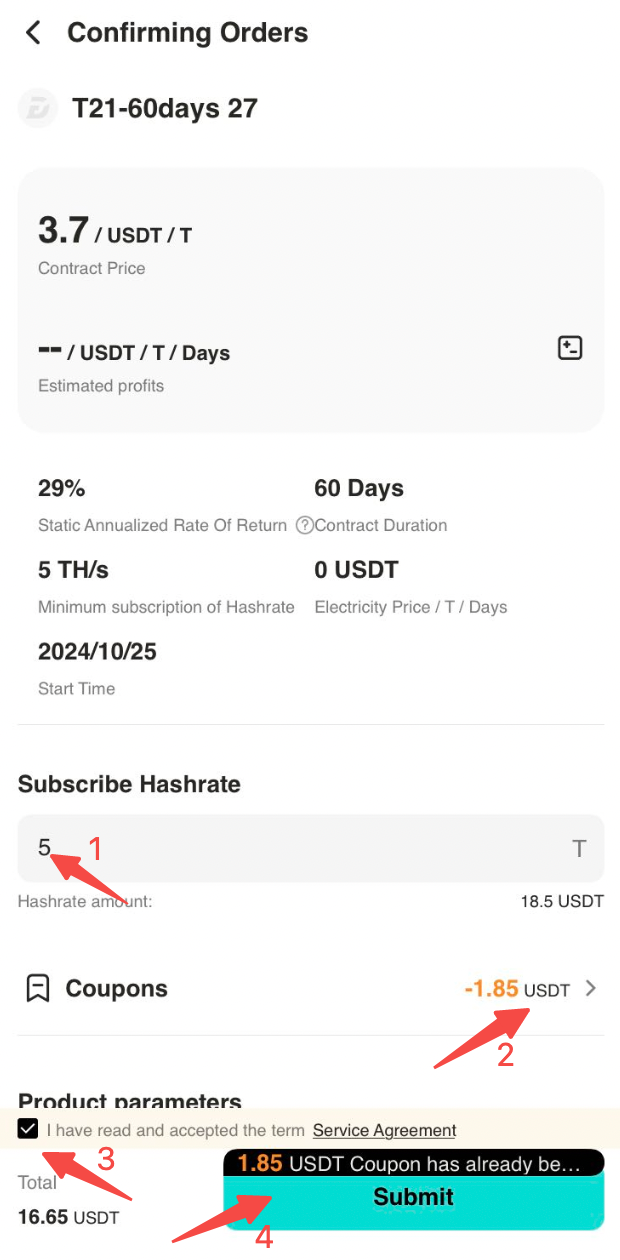This screenshot has width=620, height=1260.
Task: Open coupon discount -1.85 USDT selection
Action: click(517, 989)
